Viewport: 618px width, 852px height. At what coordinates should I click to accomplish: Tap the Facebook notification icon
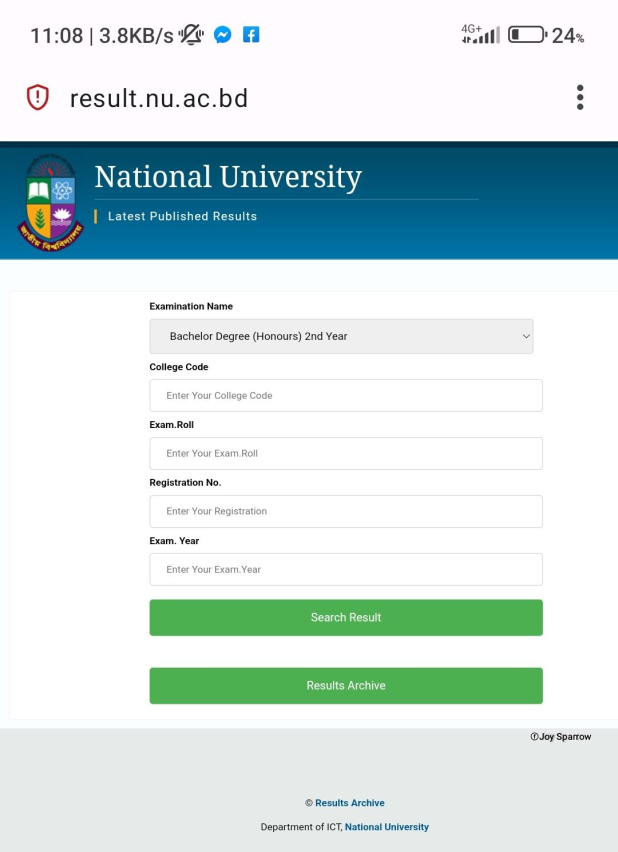tap(251, 35)
